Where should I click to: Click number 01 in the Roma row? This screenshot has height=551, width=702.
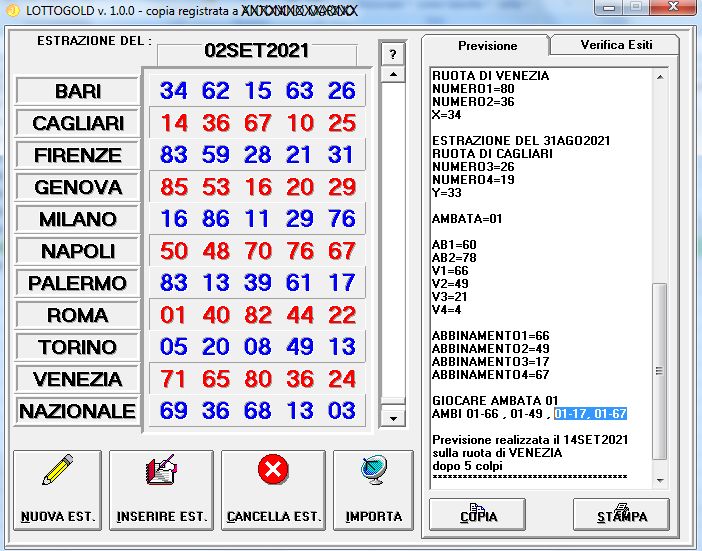coord(174,315)
